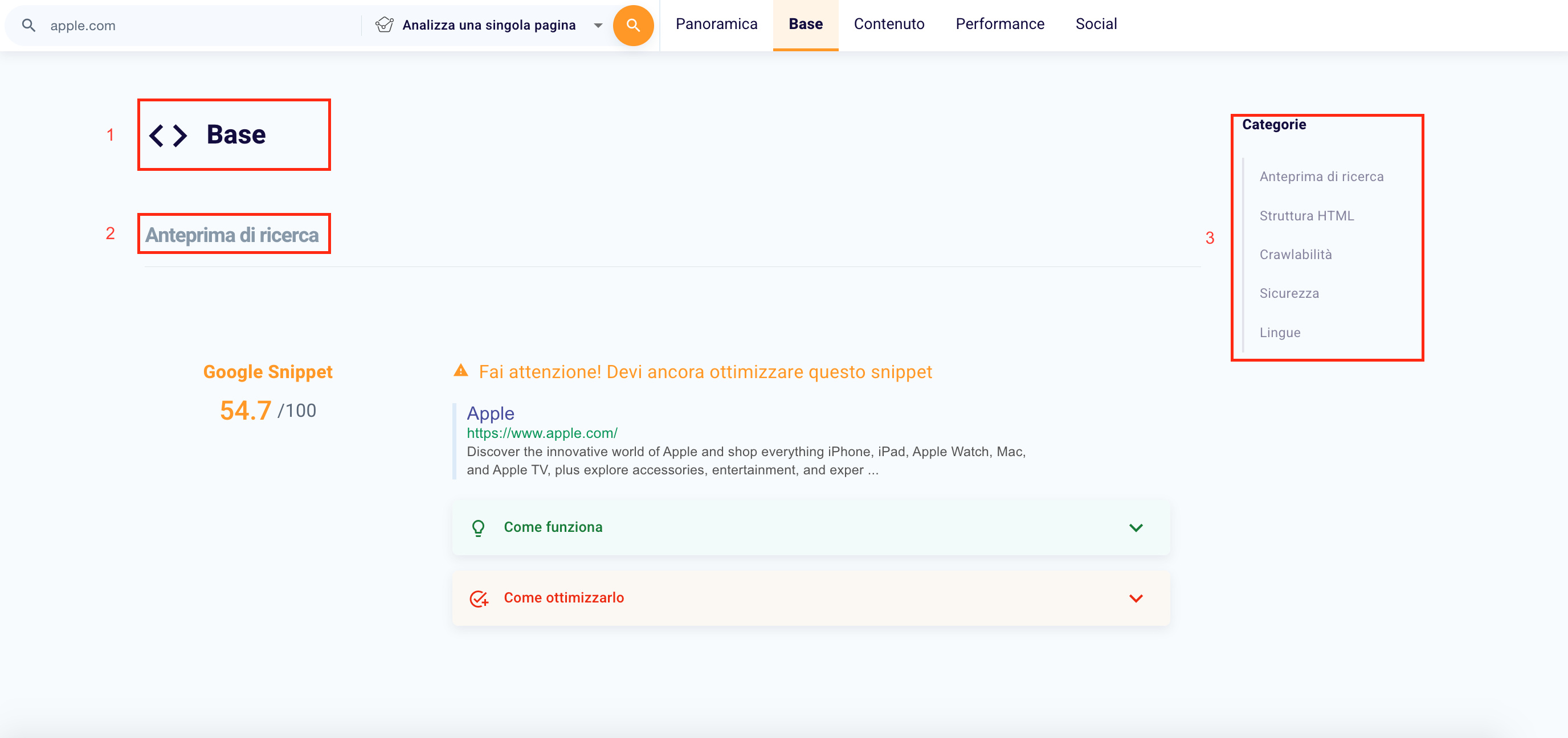Open the Lingue category
The image size is (1568, 738).
click(1280, 332)
